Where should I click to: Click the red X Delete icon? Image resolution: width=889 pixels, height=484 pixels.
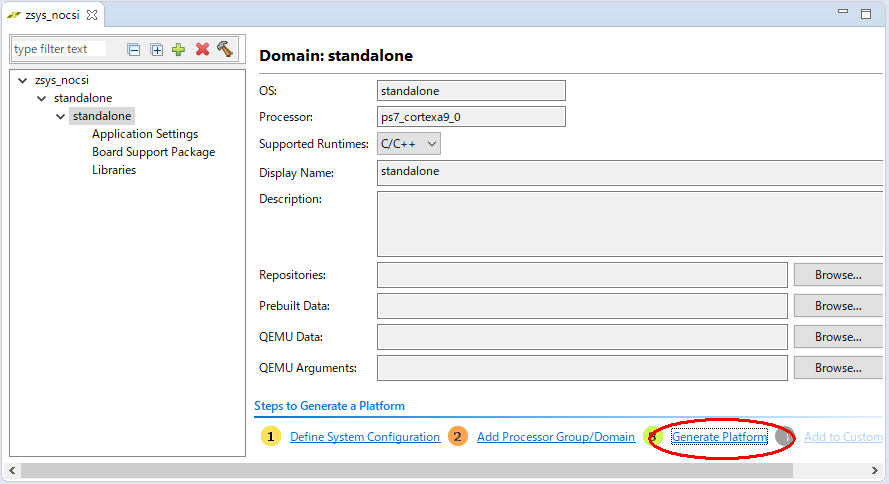pos(202,49)
